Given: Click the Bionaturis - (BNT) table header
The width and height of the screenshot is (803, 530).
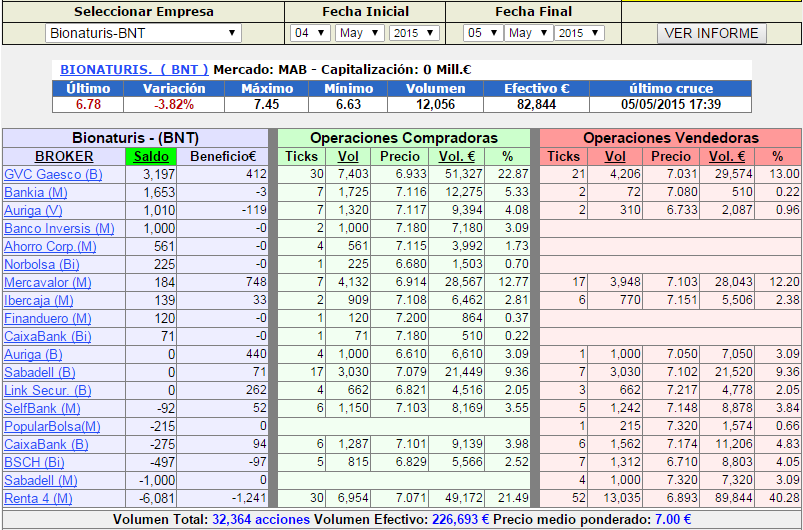Looking at the screenshot, I should (135, 138).
